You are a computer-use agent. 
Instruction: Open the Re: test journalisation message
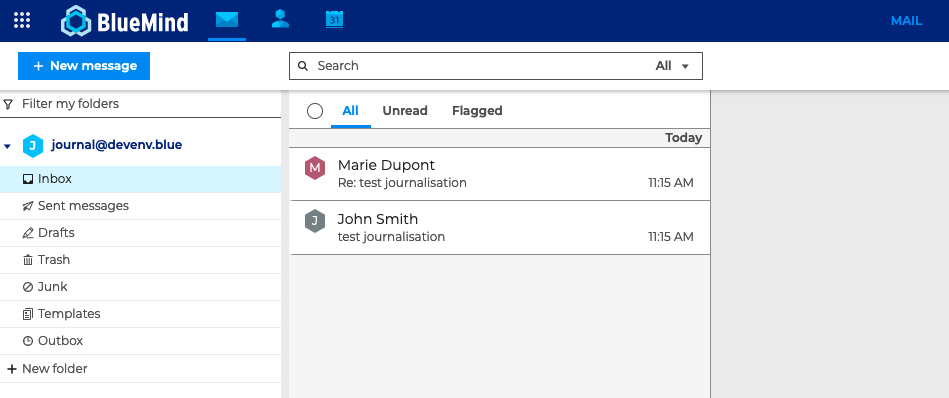pyautogui.click(x=499, y=174)
